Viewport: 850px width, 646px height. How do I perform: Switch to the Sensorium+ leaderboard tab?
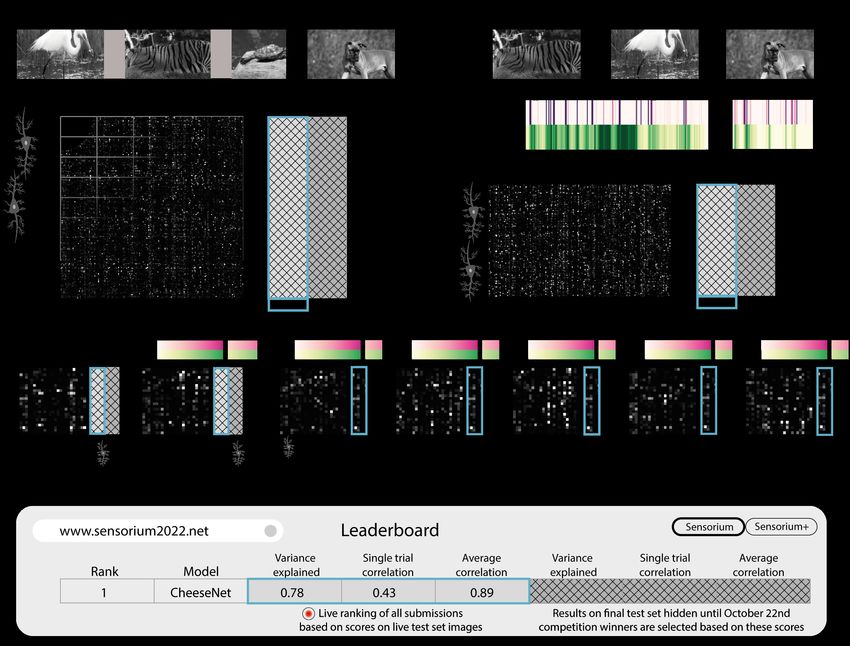pos(781,527)
